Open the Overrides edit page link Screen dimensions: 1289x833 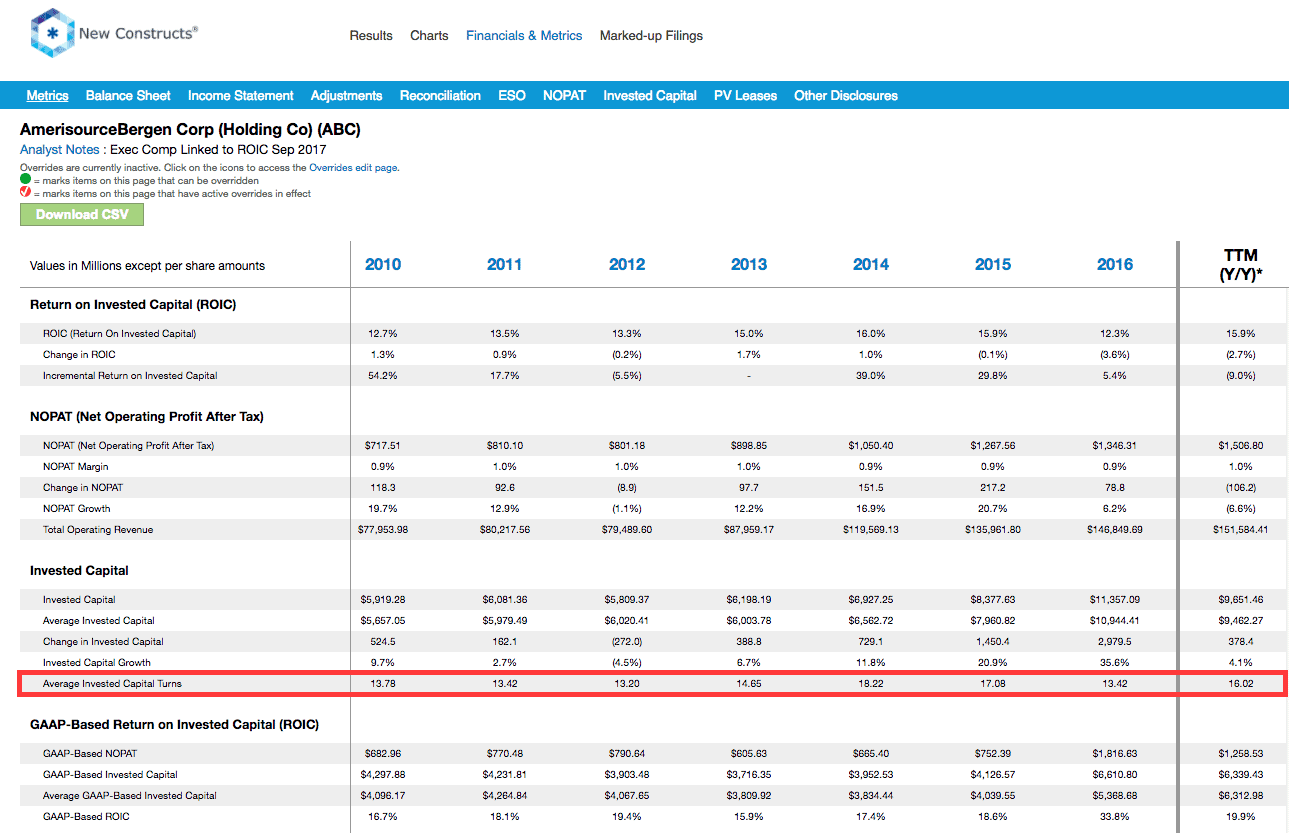tap(353, 168)
